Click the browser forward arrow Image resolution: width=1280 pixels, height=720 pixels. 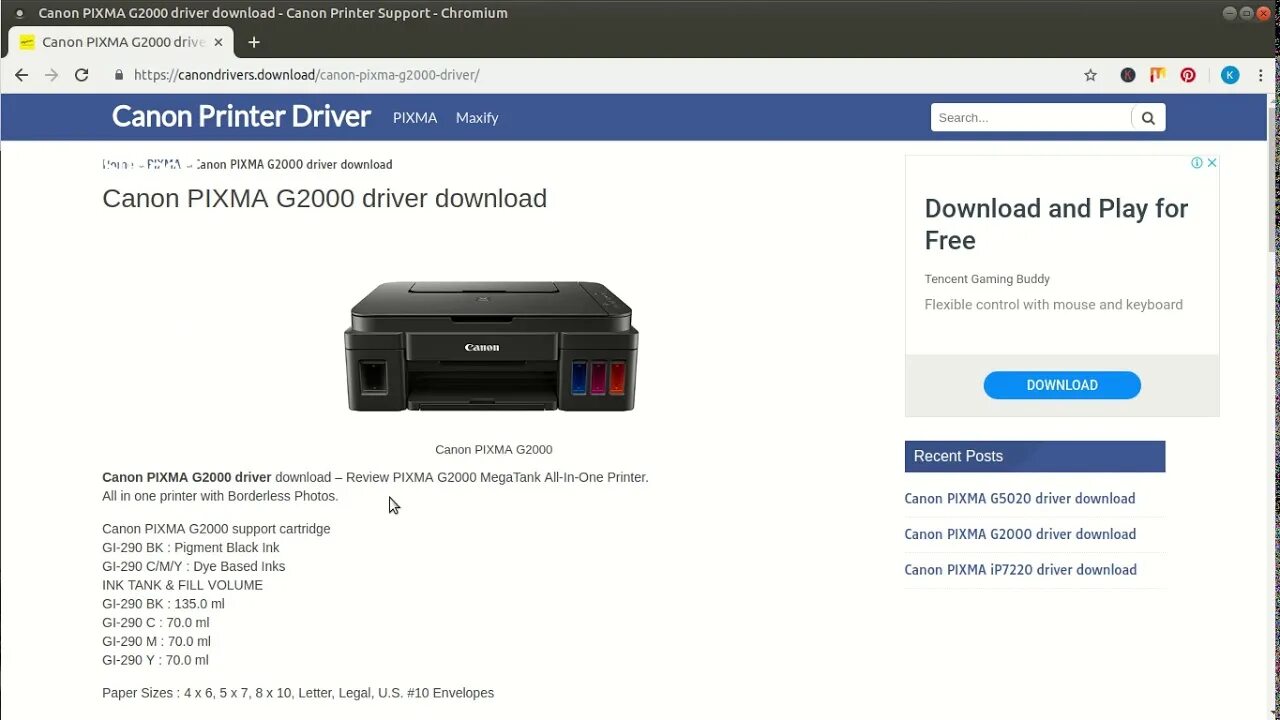[51, 75]
